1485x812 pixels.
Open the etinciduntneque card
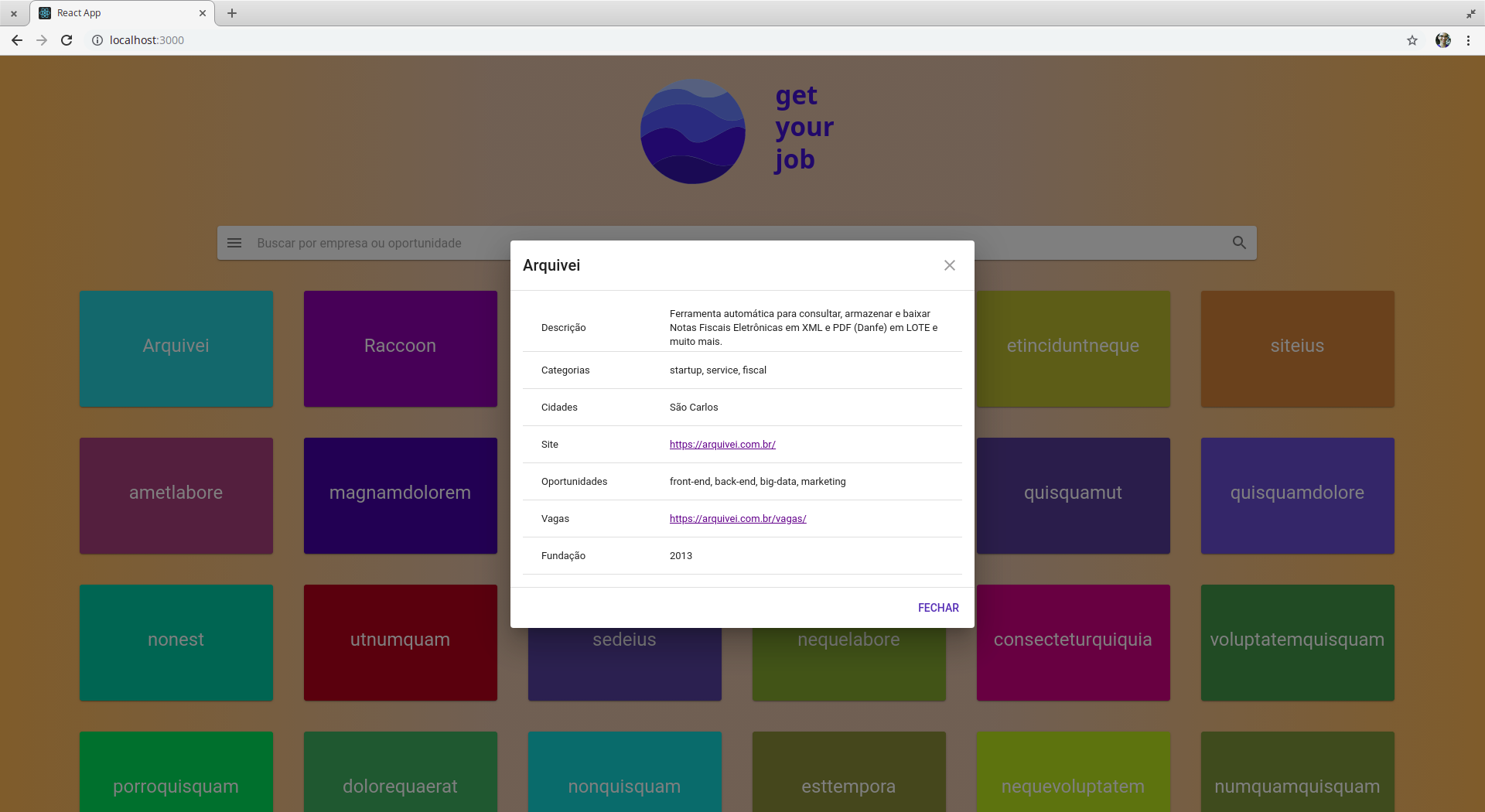tap(1074, 349)
